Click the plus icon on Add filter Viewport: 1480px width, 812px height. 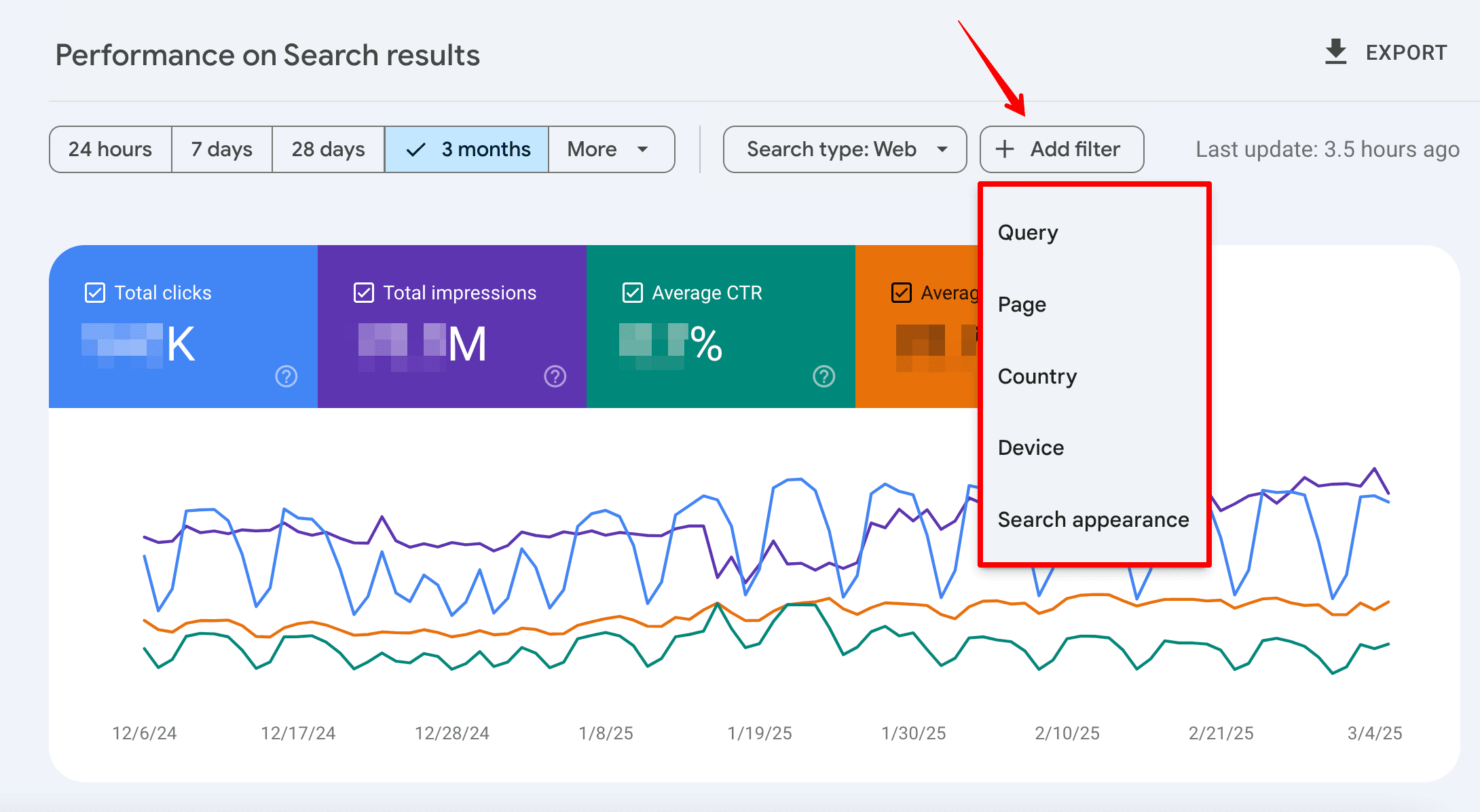click(1005, 149)
